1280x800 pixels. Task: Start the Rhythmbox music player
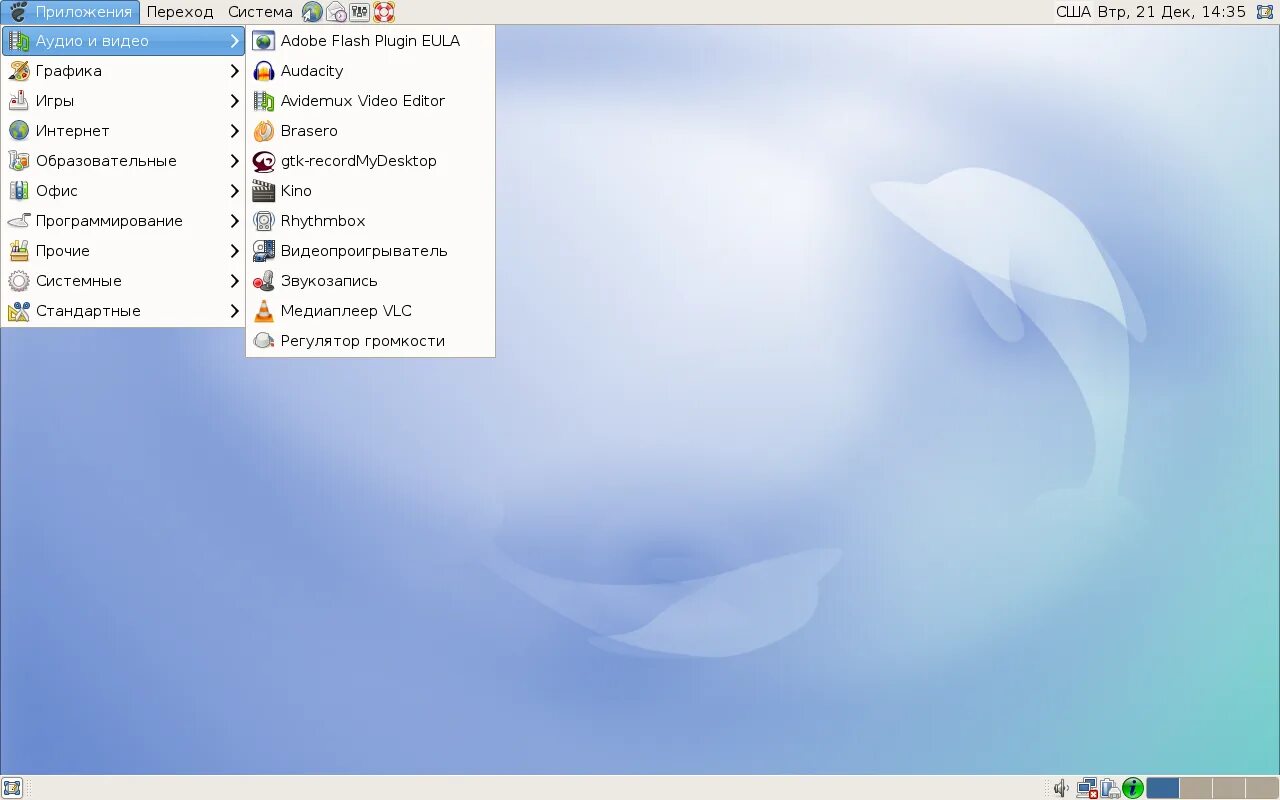point(370,221)
